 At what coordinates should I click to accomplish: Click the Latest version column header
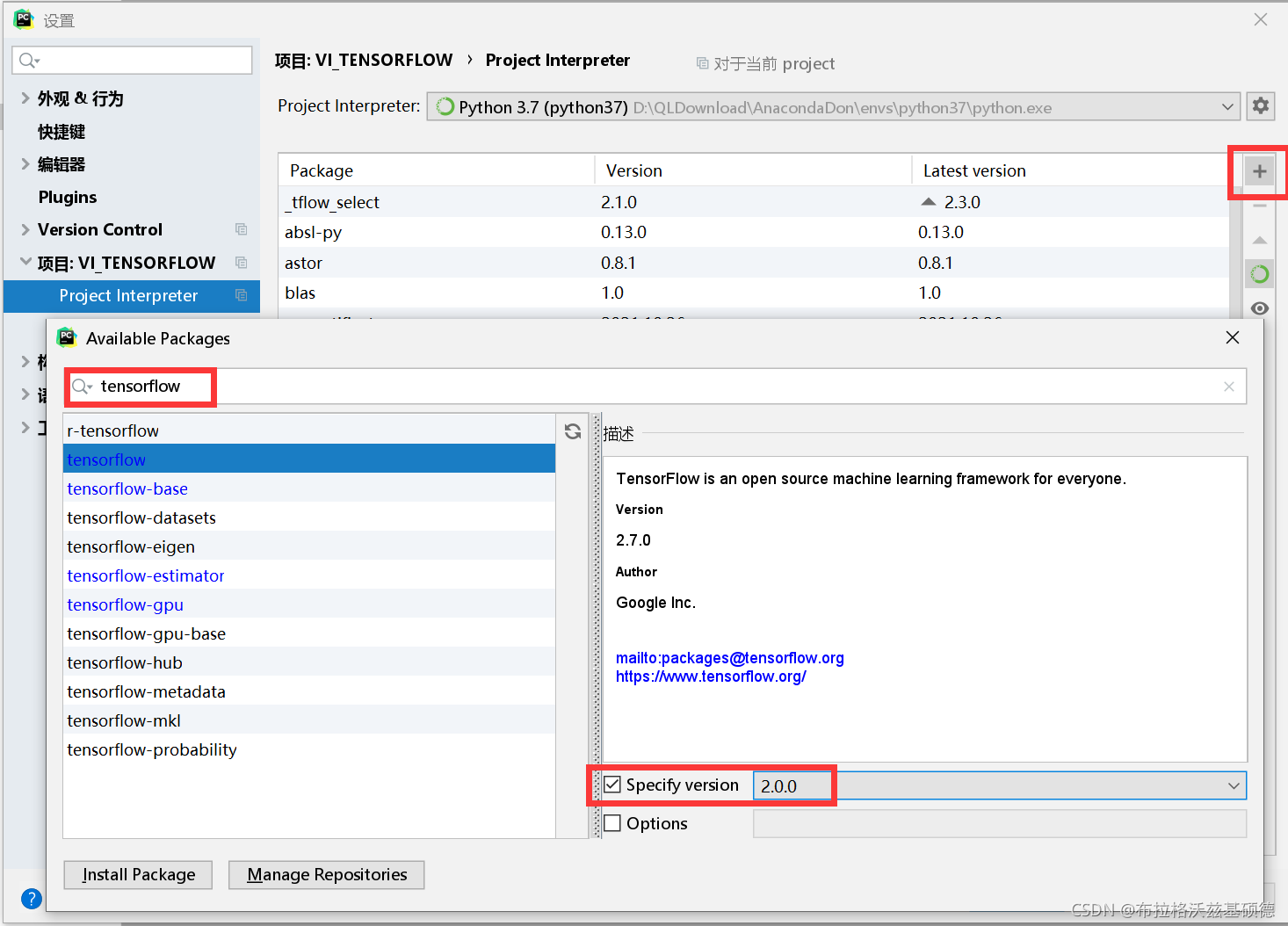click(x=1070, y=170)
